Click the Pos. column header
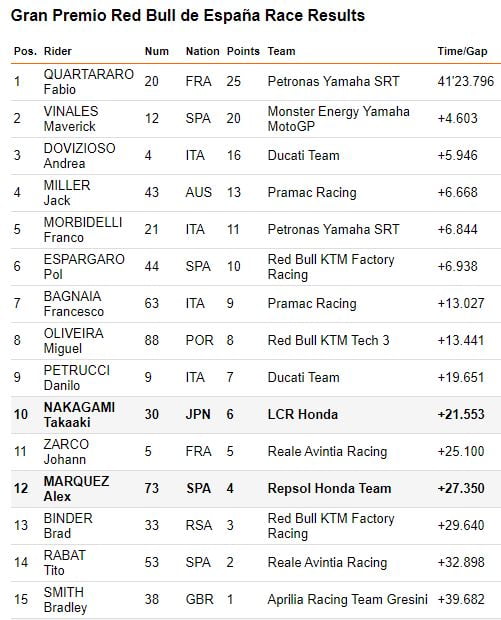The height and width of the screenshot is (620, 501). (x=25, y=51)
